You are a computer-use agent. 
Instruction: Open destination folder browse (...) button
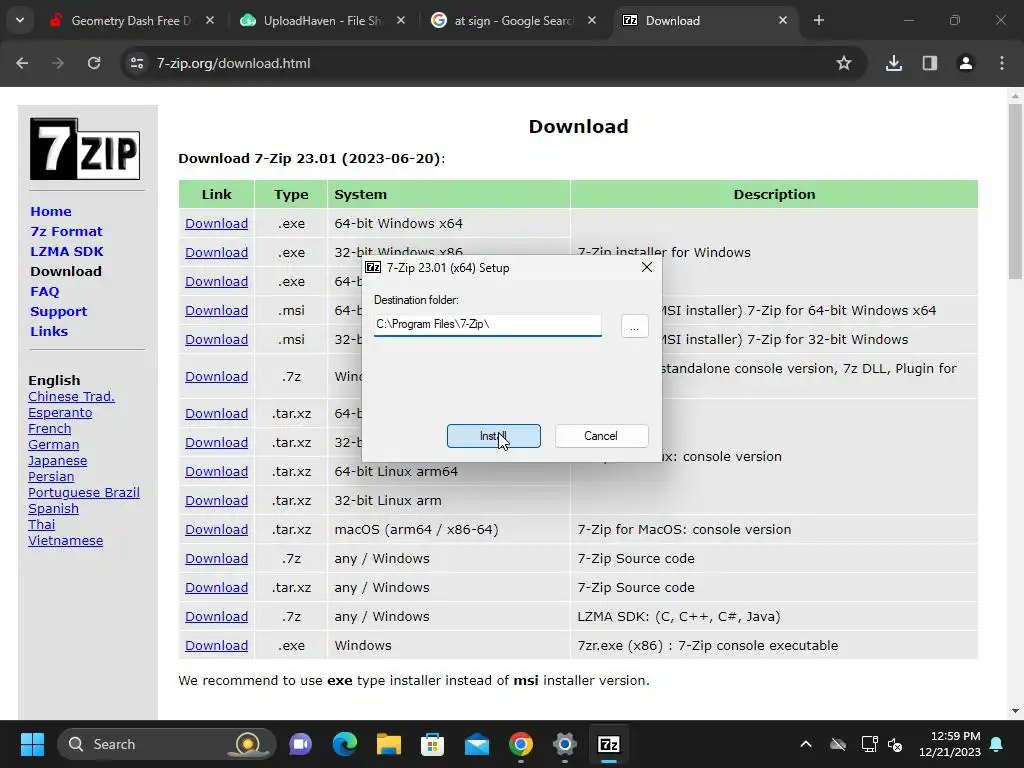(x=634, y=326)
